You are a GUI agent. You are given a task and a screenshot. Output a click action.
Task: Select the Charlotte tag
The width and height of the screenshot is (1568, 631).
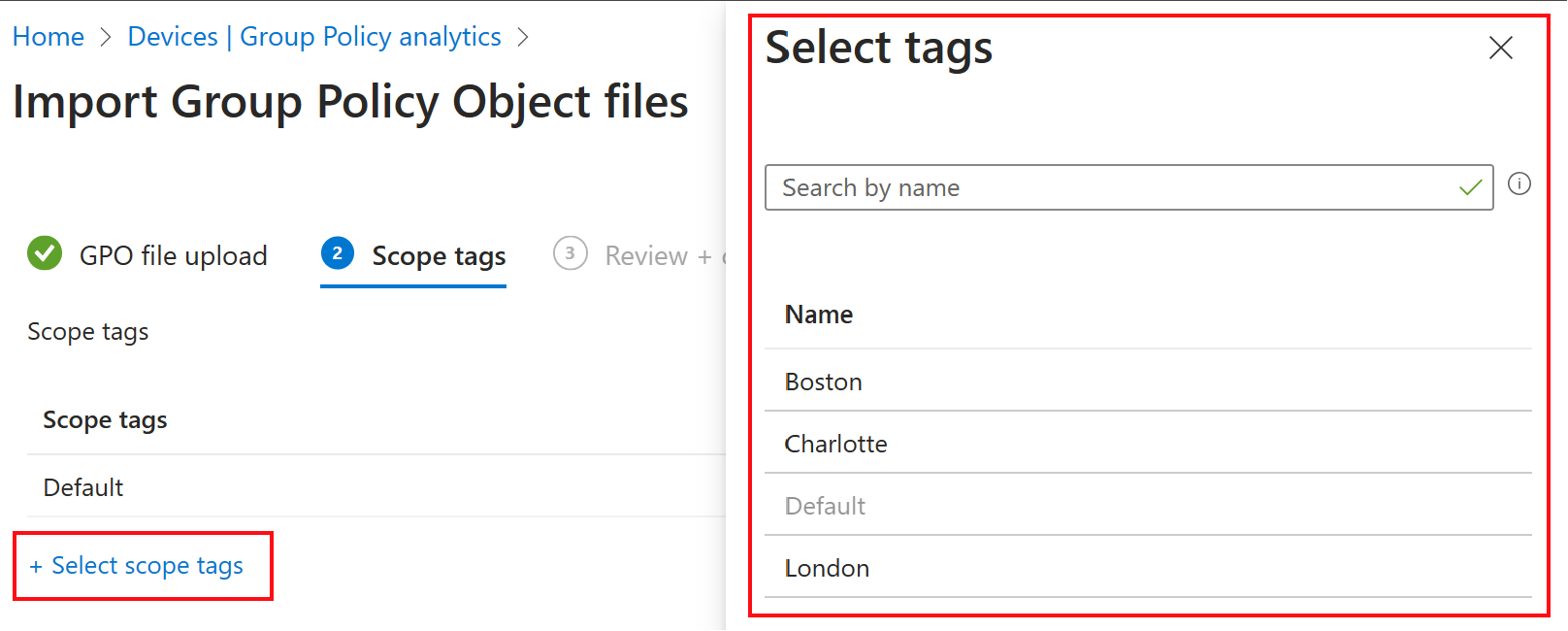tap(835, 444)
